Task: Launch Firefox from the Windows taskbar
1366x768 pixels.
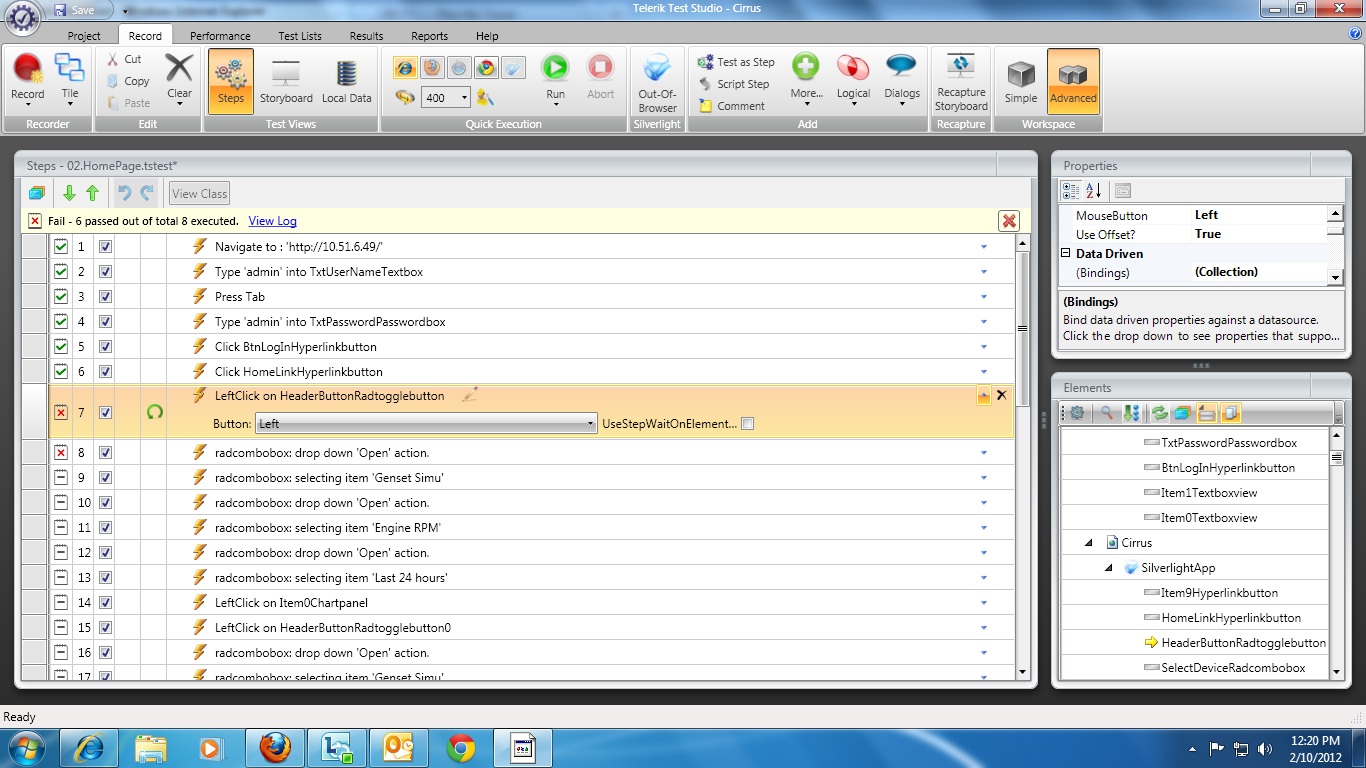Action: click(275, 748)
